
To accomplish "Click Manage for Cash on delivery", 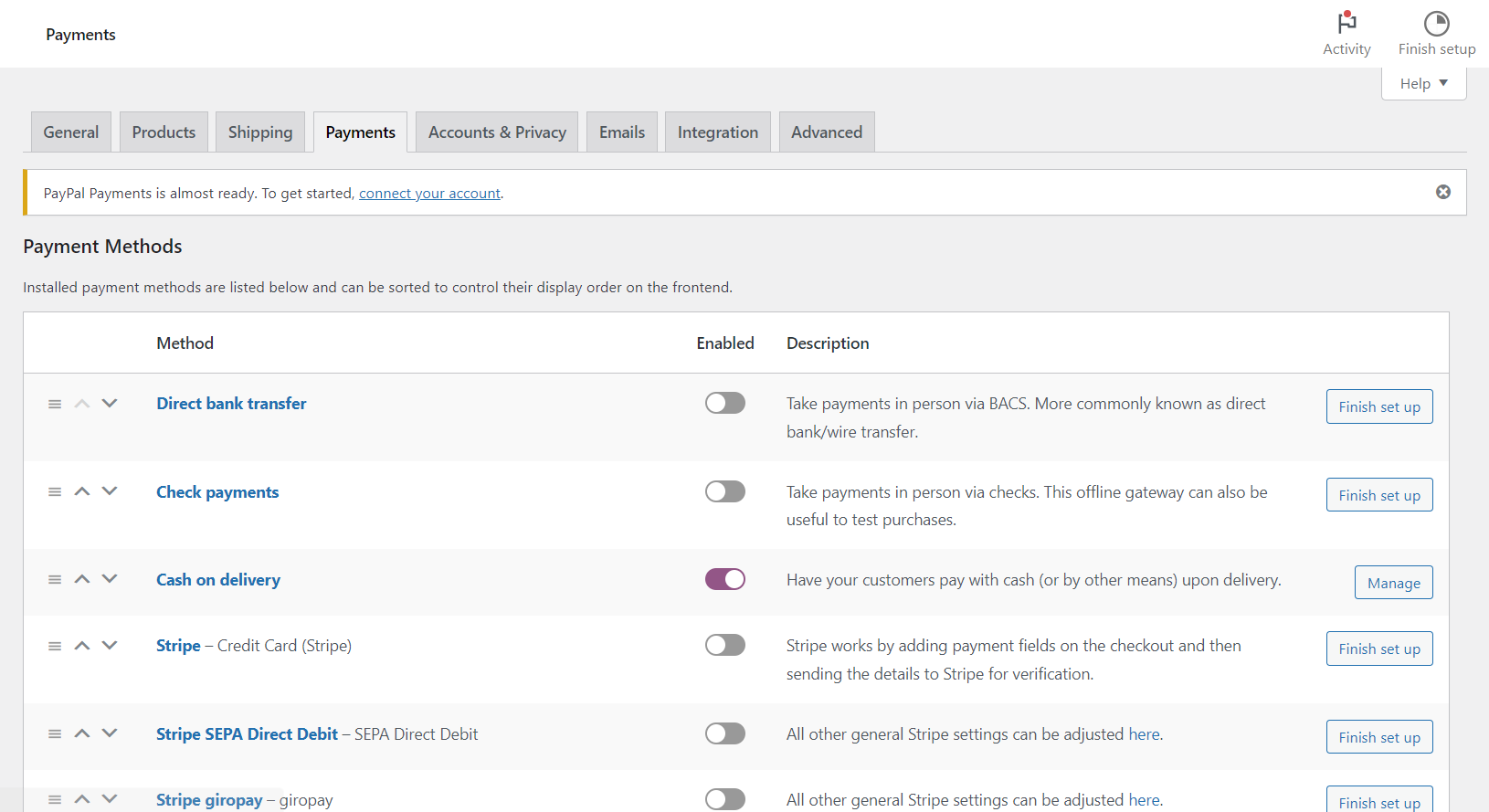I will [1393, 583].
